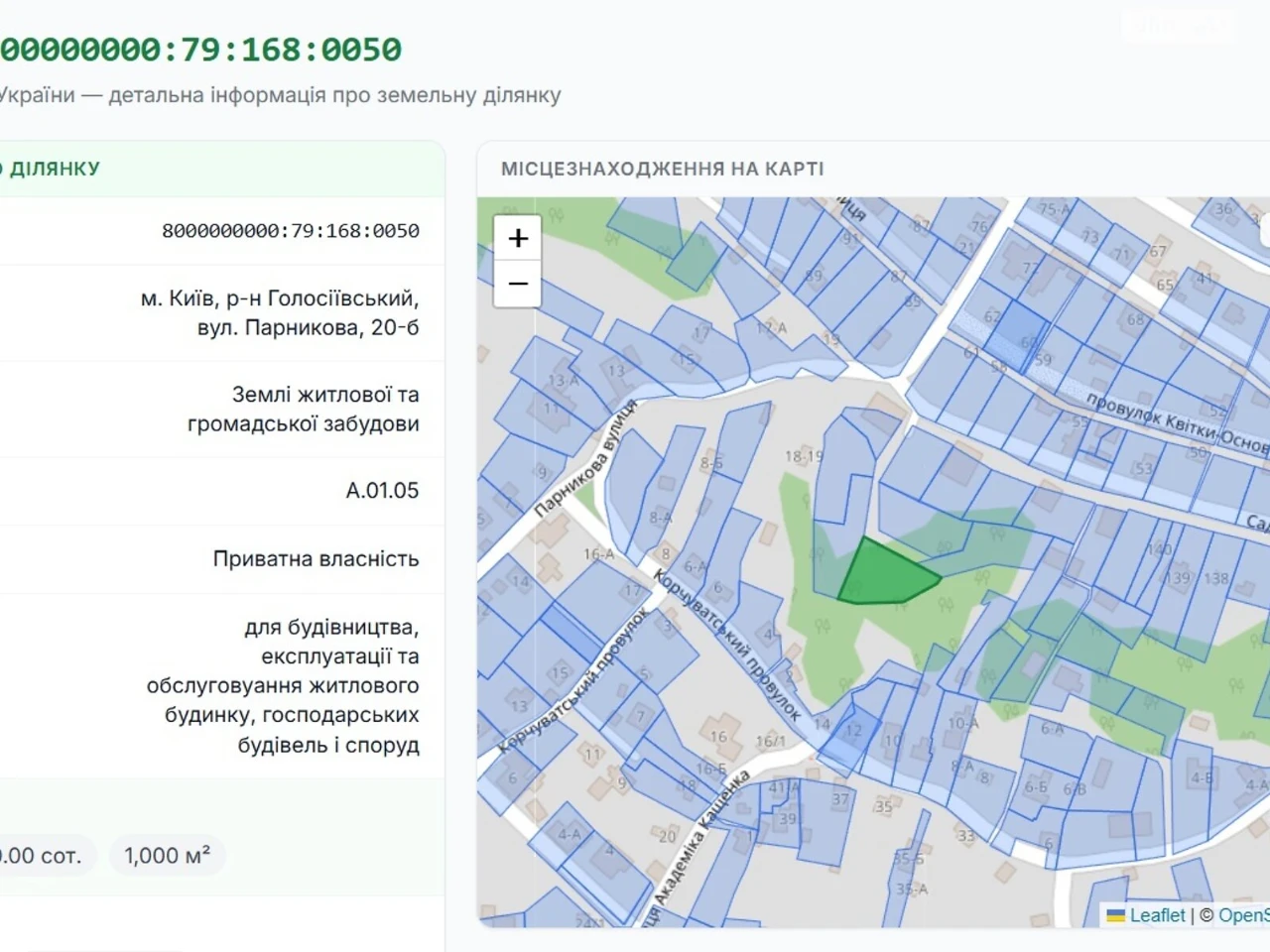Image resolution: width=1270 pixels, height=952 pixels.
Task: Select cadastral number value in the details table
Action: pos(291,231)
